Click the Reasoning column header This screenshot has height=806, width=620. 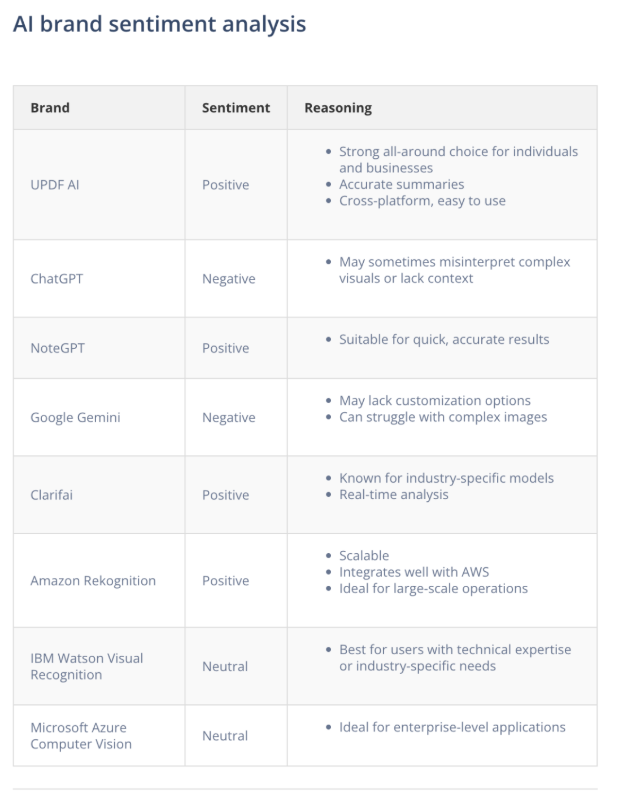(338, 108)
